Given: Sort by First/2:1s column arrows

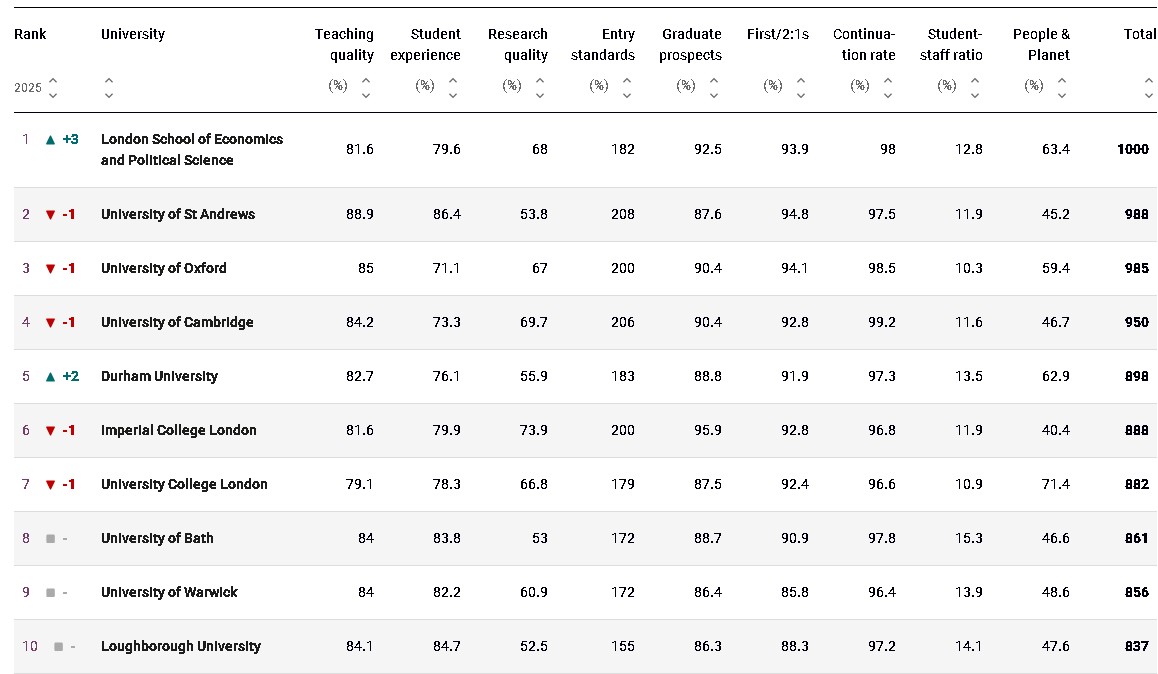Looking at the screenshot, I should click(x=801, y=88).
